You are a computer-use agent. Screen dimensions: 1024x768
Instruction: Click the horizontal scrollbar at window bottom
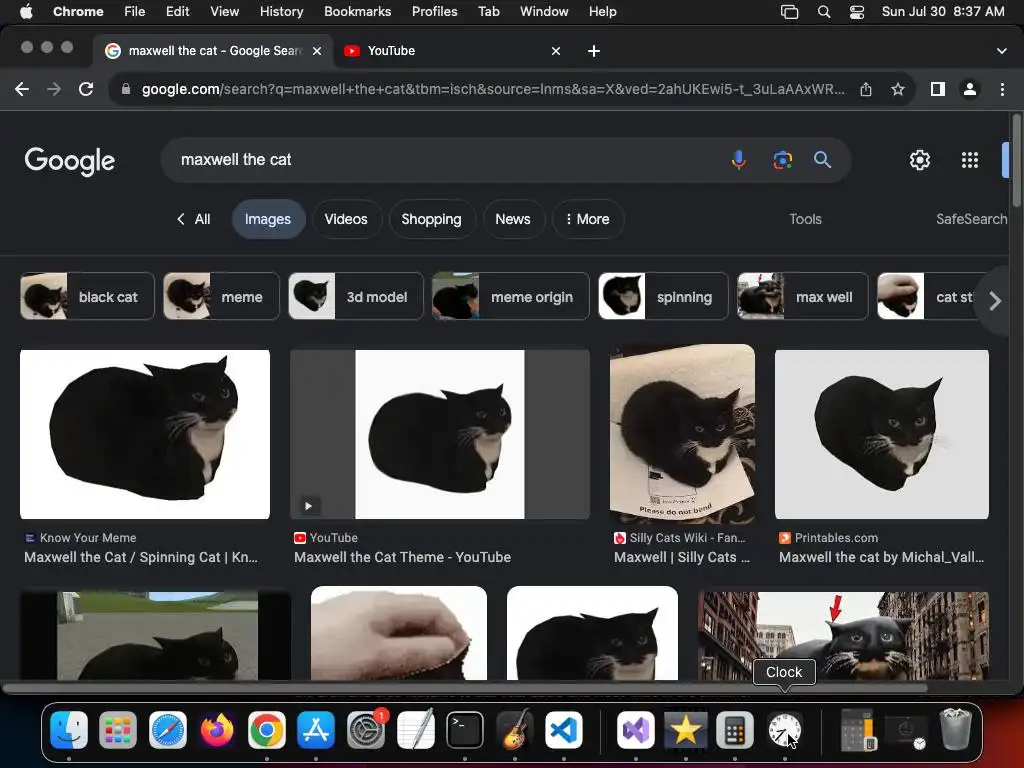click(465, 688)
